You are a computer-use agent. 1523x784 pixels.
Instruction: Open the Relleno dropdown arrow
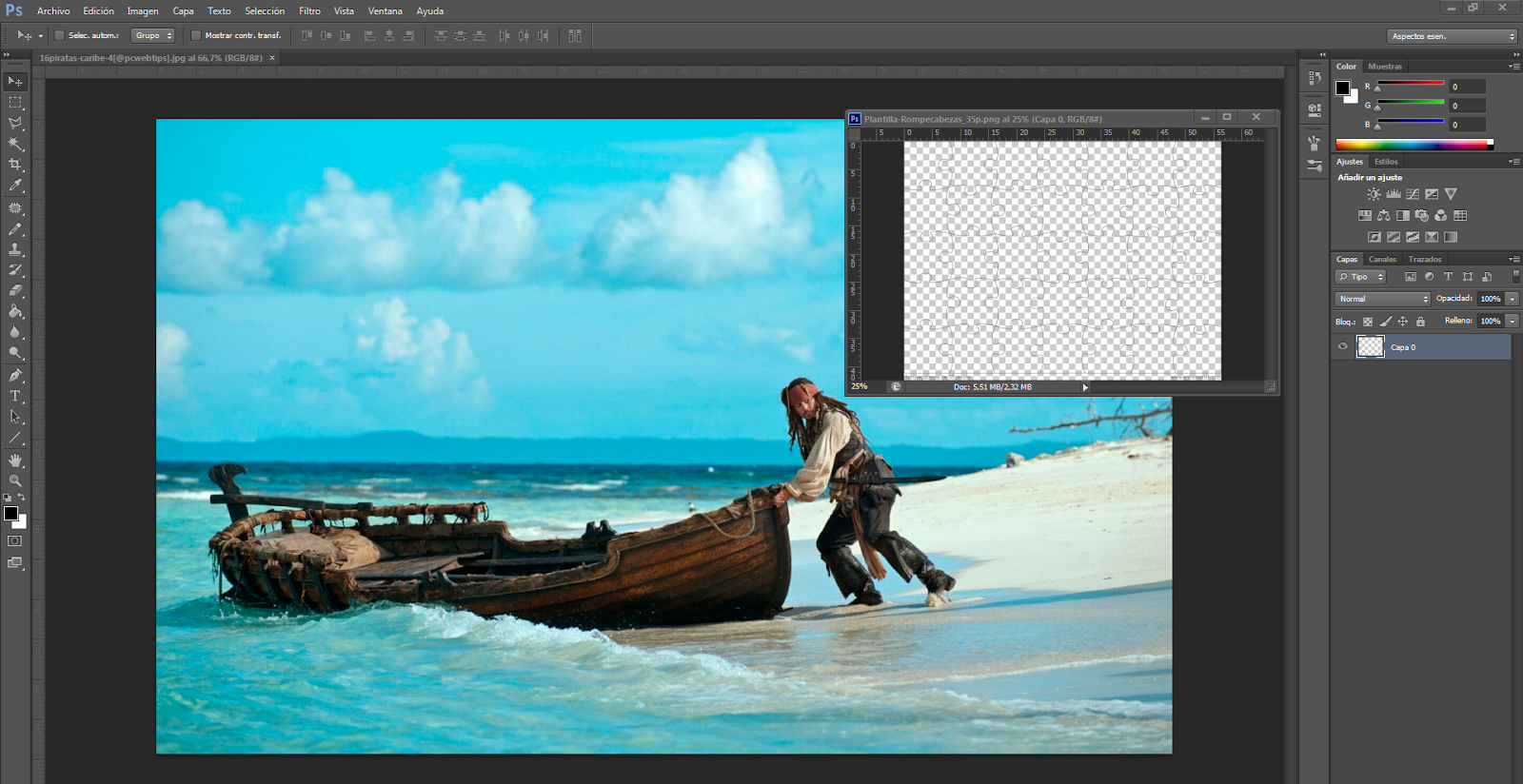click(x=1512, y=322)
